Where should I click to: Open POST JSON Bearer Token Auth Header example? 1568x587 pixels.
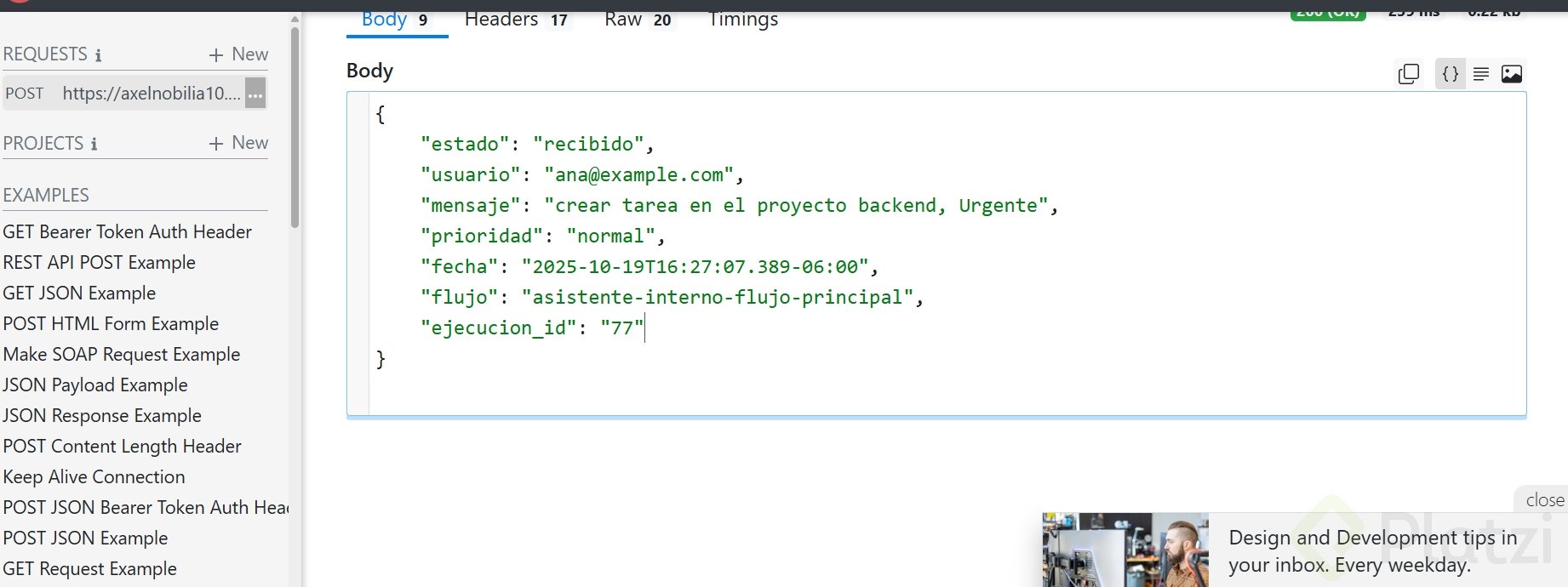(x=146, y=507)
